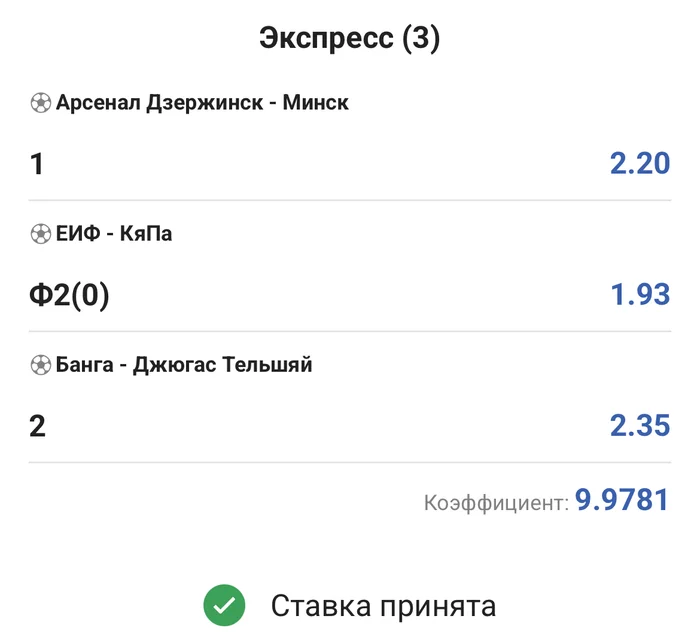Open the Банга - Джюгас Тельшяй match
Screen dimensions: 700x640
184,365
